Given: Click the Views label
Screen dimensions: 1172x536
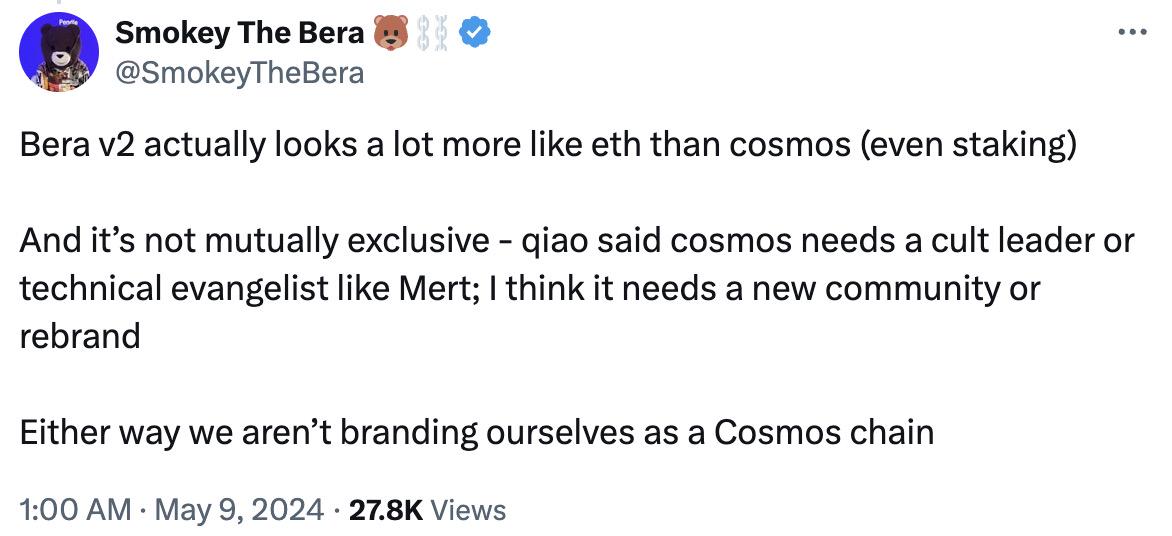Looking at the screenshot, I should pyautogui.click(x=469, y=511).
